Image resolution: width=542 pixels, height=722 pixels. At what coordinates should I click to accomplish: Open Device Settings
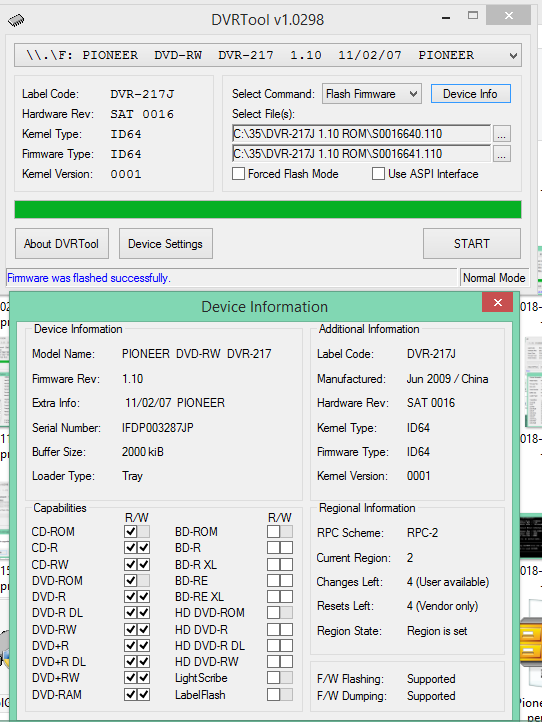(x=166, y=244)
